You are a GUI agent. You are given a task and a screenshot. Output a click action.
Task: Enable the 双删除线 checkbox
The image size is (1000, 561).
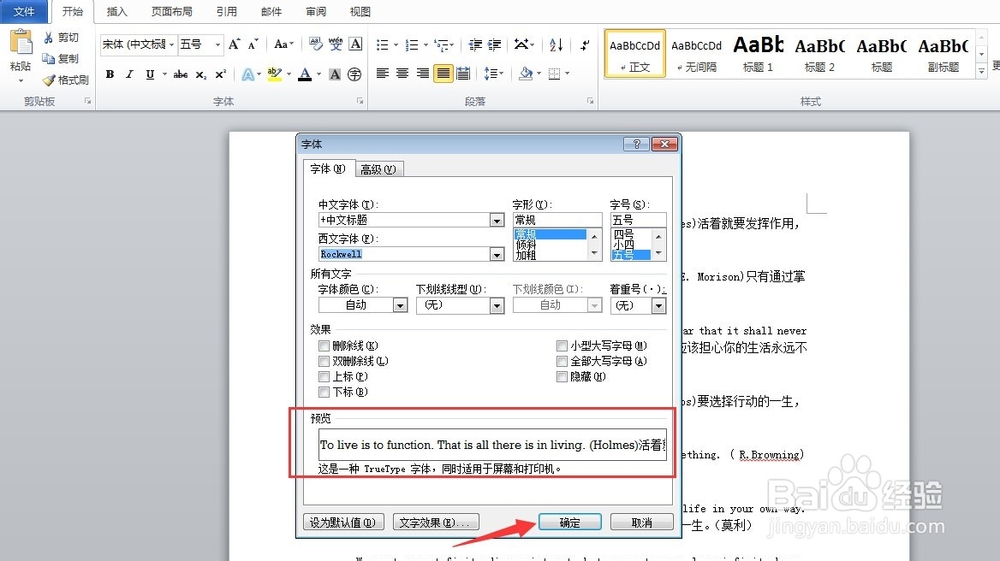[x=324, y=361]
